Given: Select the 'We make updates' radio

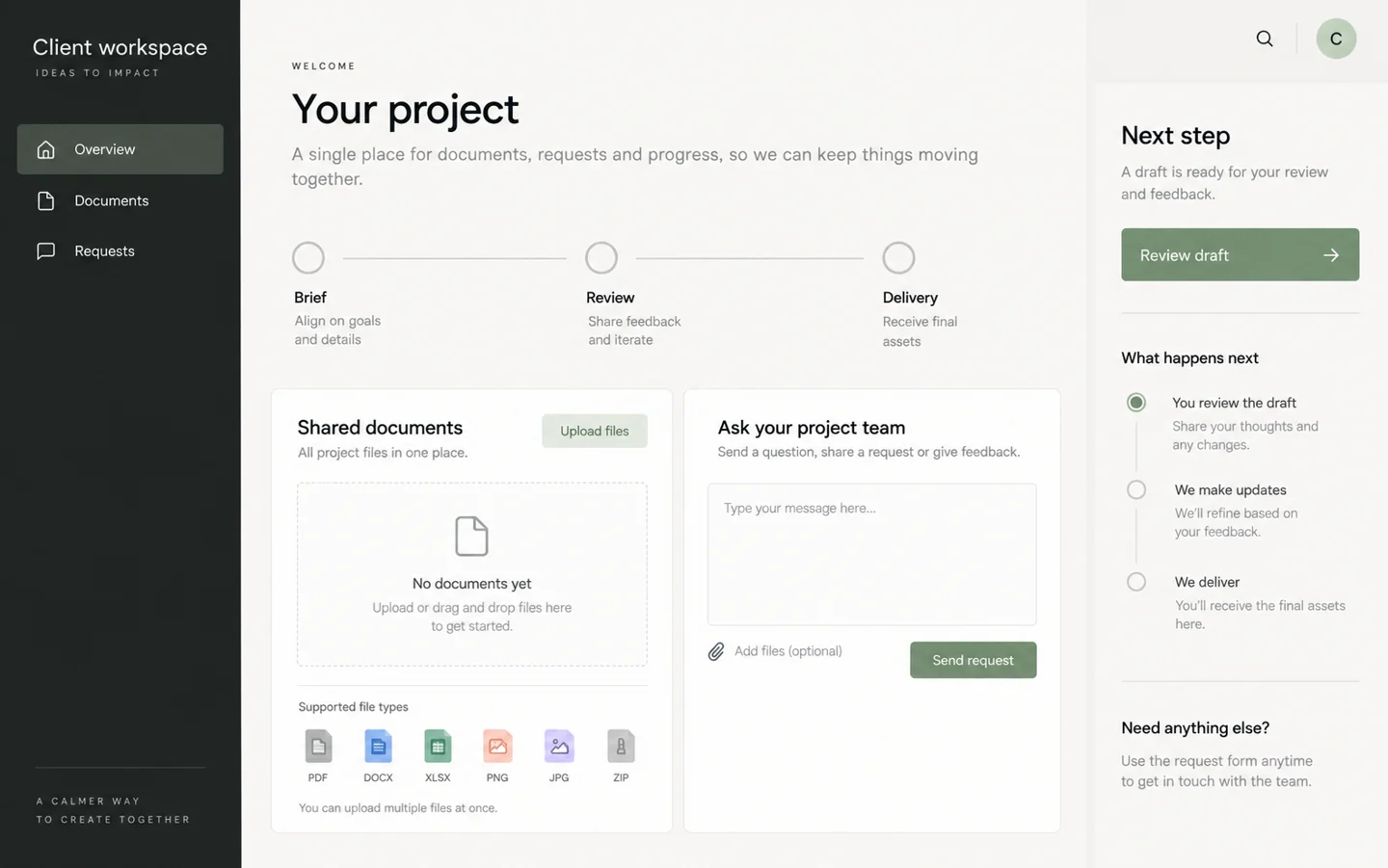Looking at the screenshot, I should point(1136,489).
